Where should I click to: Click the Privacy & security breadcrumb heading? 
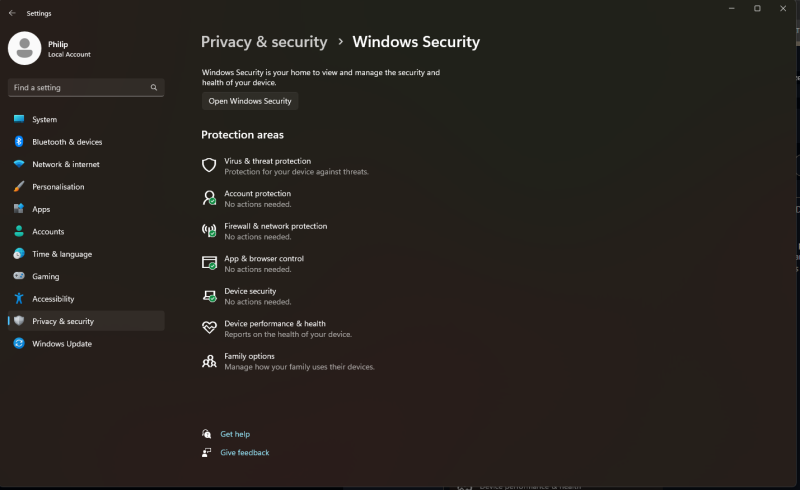click(x=264, y=42)
